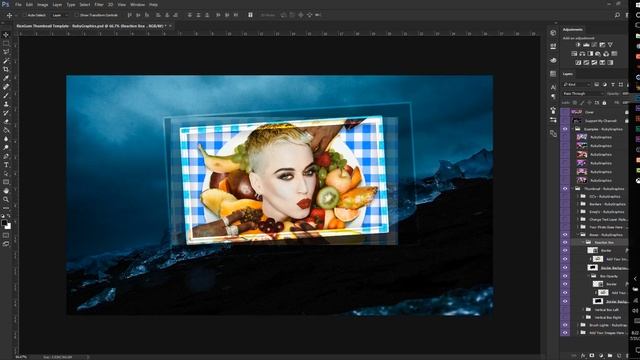Expand the Vertical Box Right group
The width and height of the screenshot is (640, 360).
pos(584,317)
